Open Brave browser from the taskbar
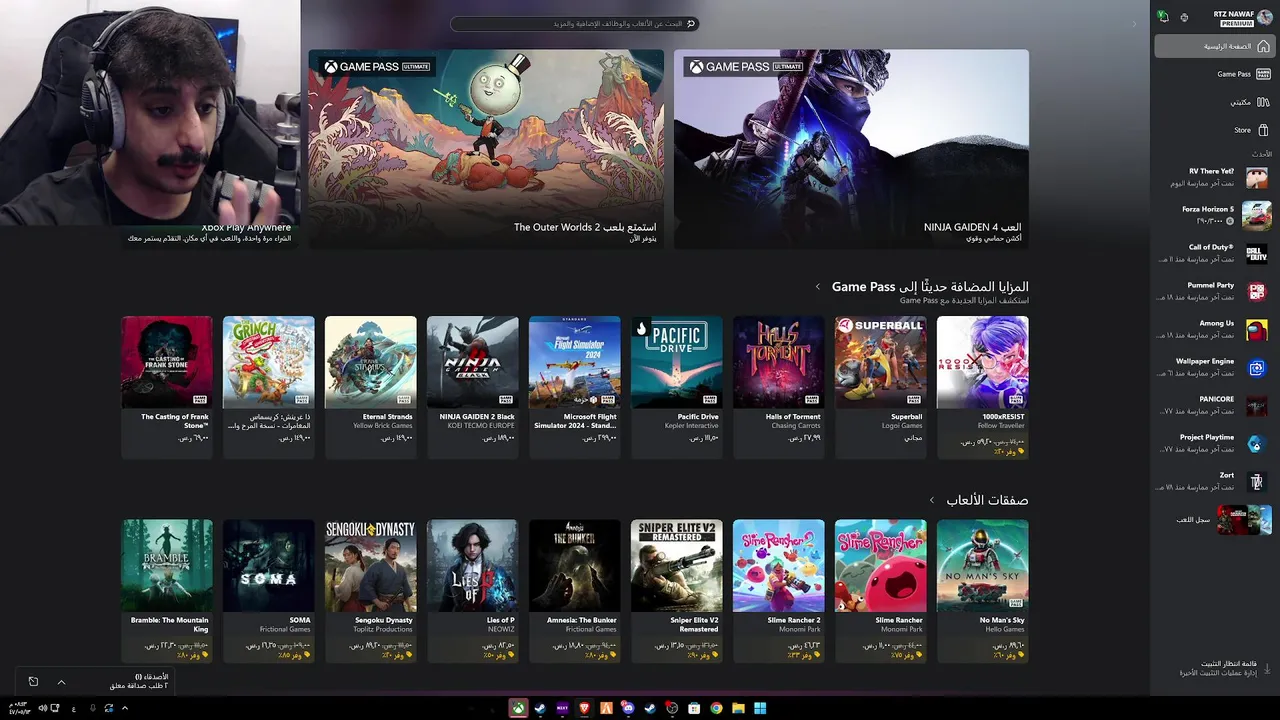The image size is (1280, 720). tap(584, 708)
